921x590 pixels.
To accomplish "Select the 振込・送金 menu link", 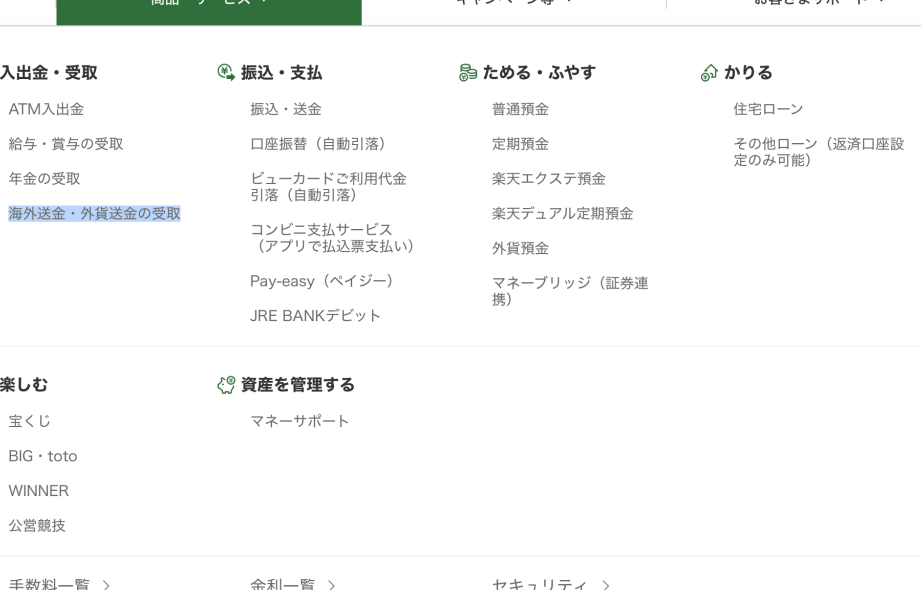I will (286, 109).
